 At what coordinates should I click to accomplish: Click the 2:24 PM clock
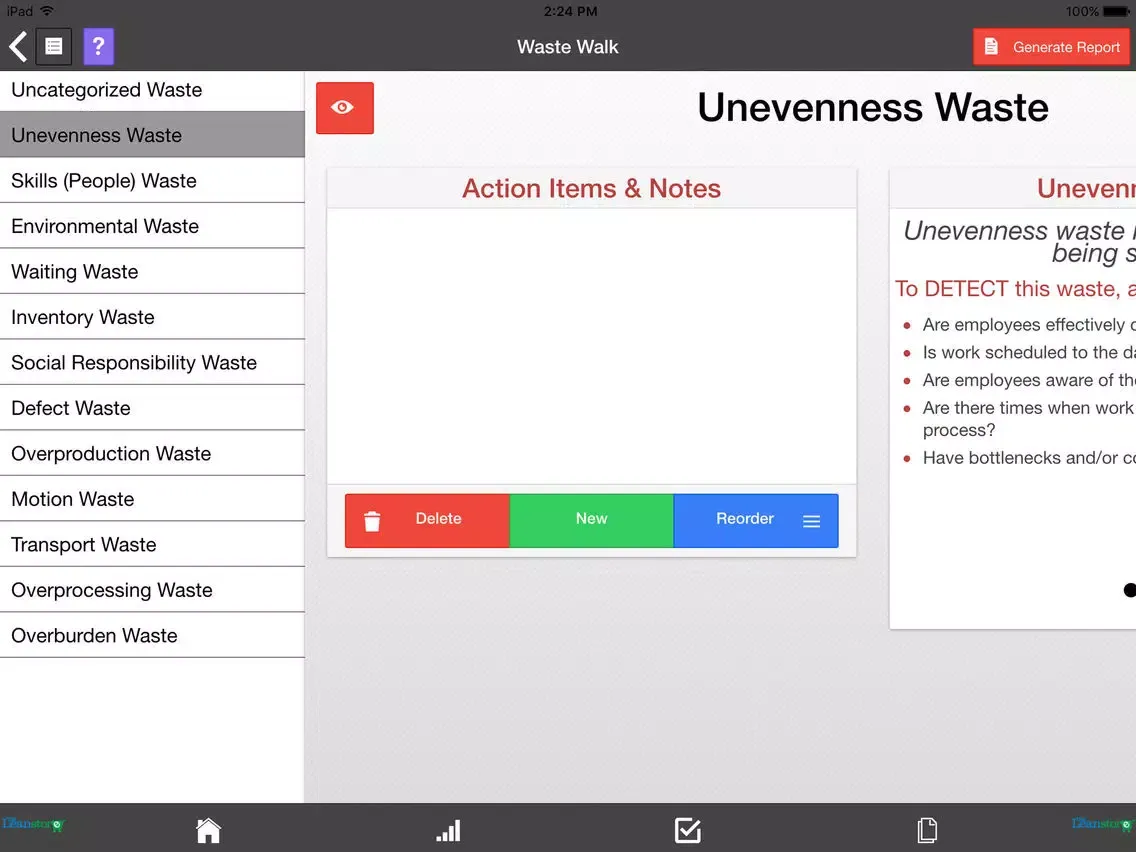coord(570,12)
